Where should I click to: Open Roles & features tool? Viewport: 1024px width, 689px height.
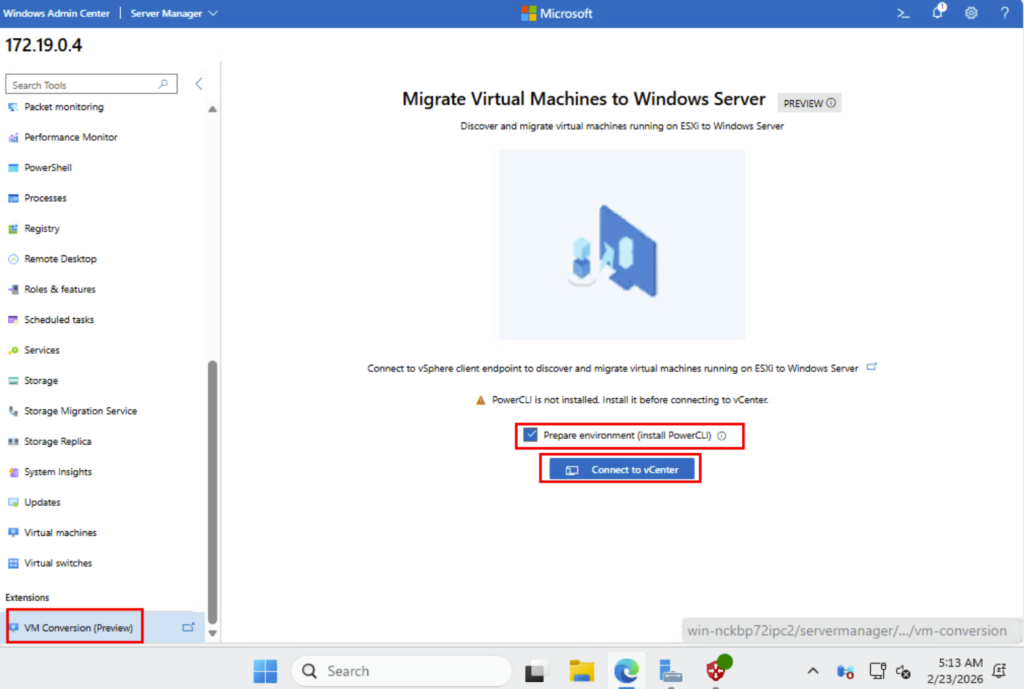click(60, 289)
